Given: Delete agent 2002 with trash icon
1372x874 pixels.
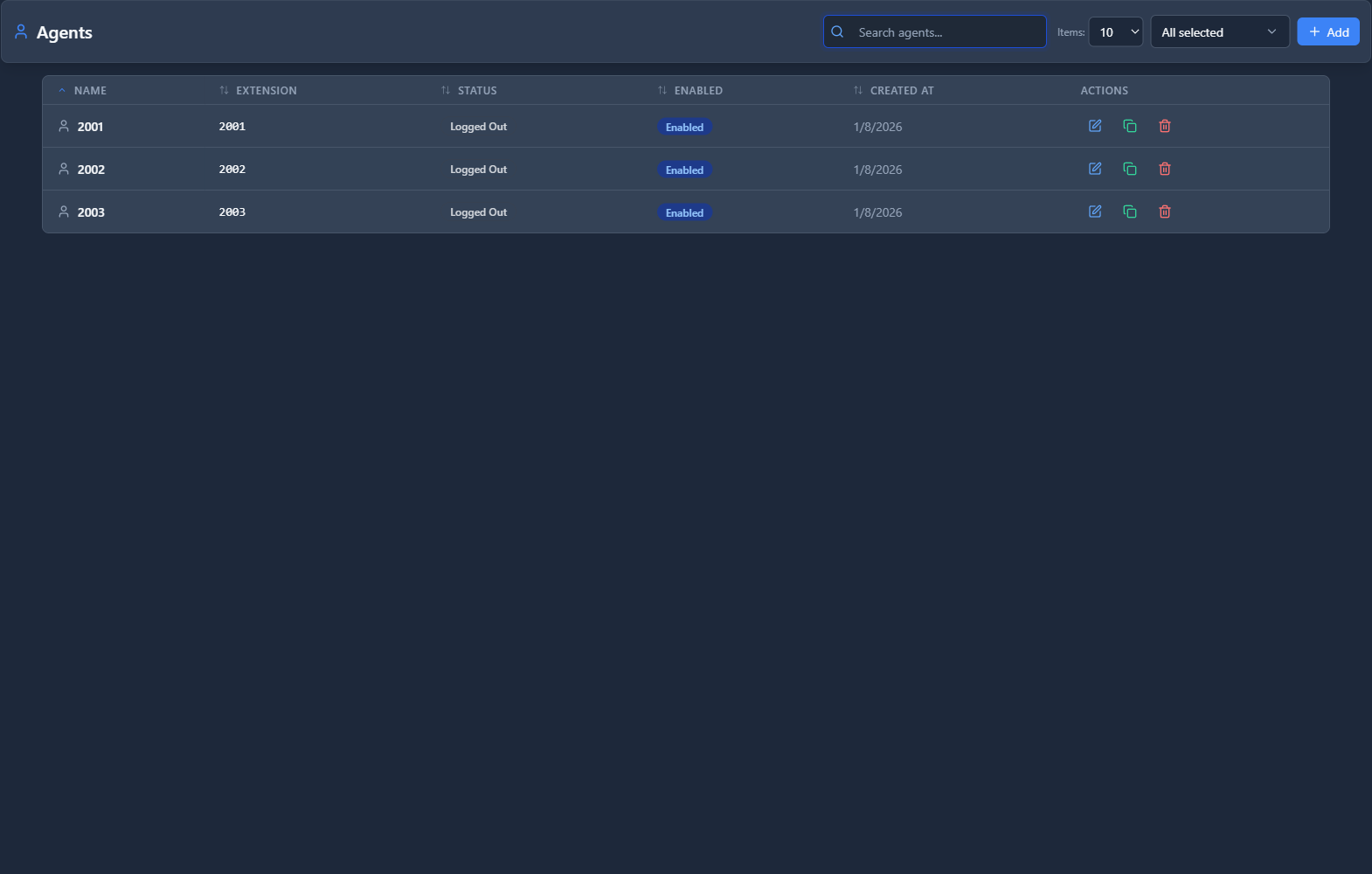Looking at the screenshot, I should click(x=1164, y=169).
